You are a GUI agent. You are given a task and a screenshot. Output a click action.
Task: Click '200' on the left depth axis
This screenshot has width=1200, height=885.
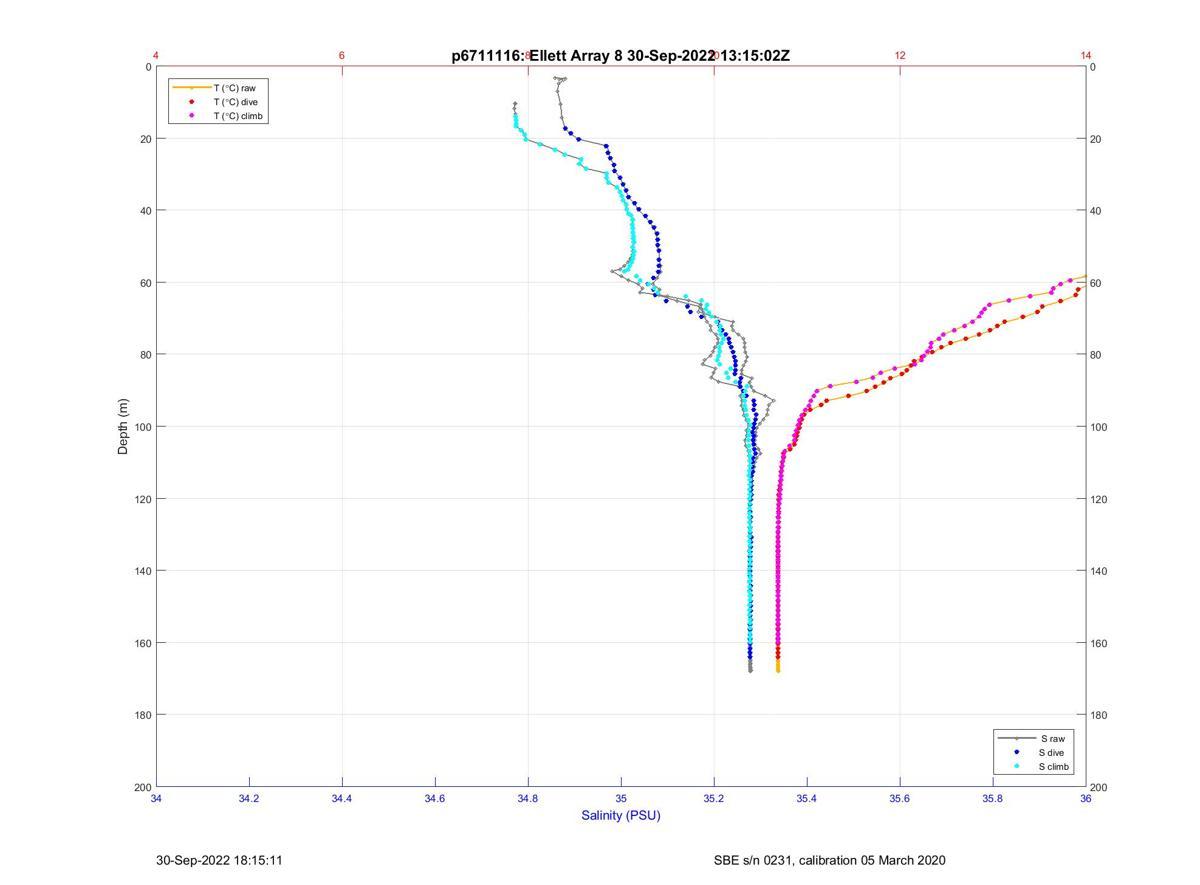click(x=141, y=787)
